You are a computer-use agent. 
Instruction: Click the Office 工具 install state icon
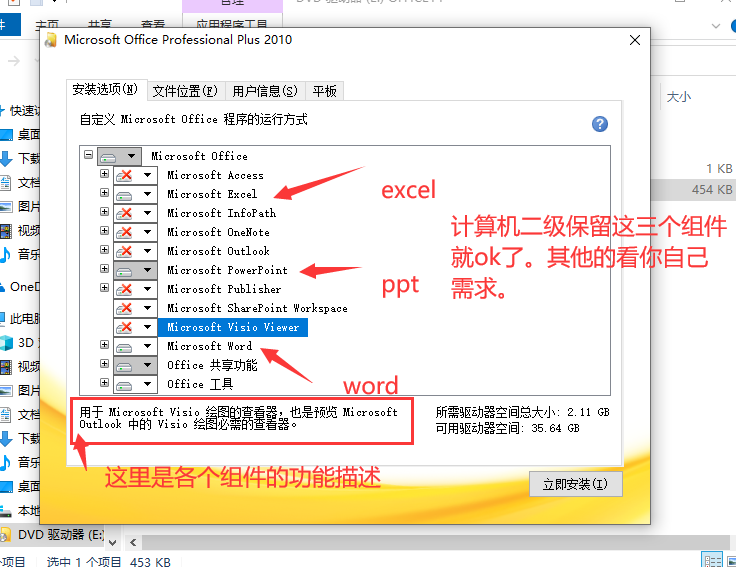[x=124, y=385]
